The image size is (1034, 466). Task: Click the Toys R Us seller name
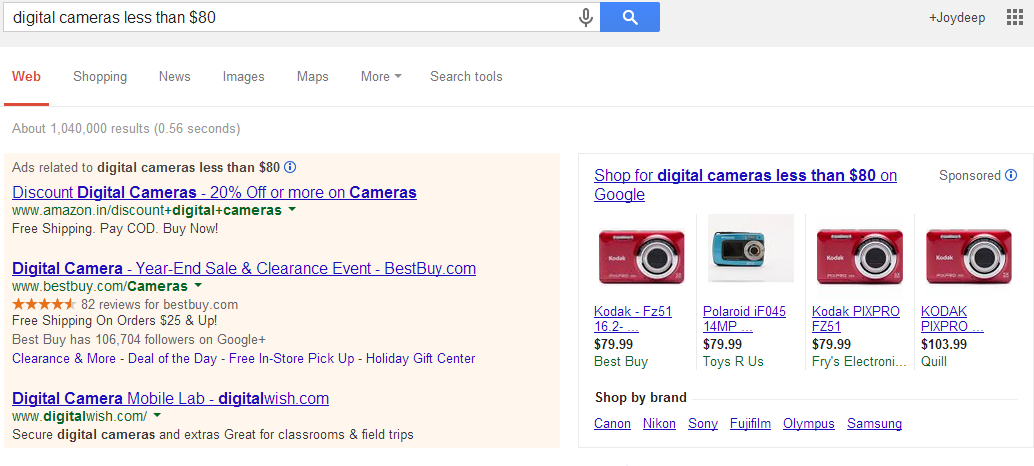coord(733,361)
